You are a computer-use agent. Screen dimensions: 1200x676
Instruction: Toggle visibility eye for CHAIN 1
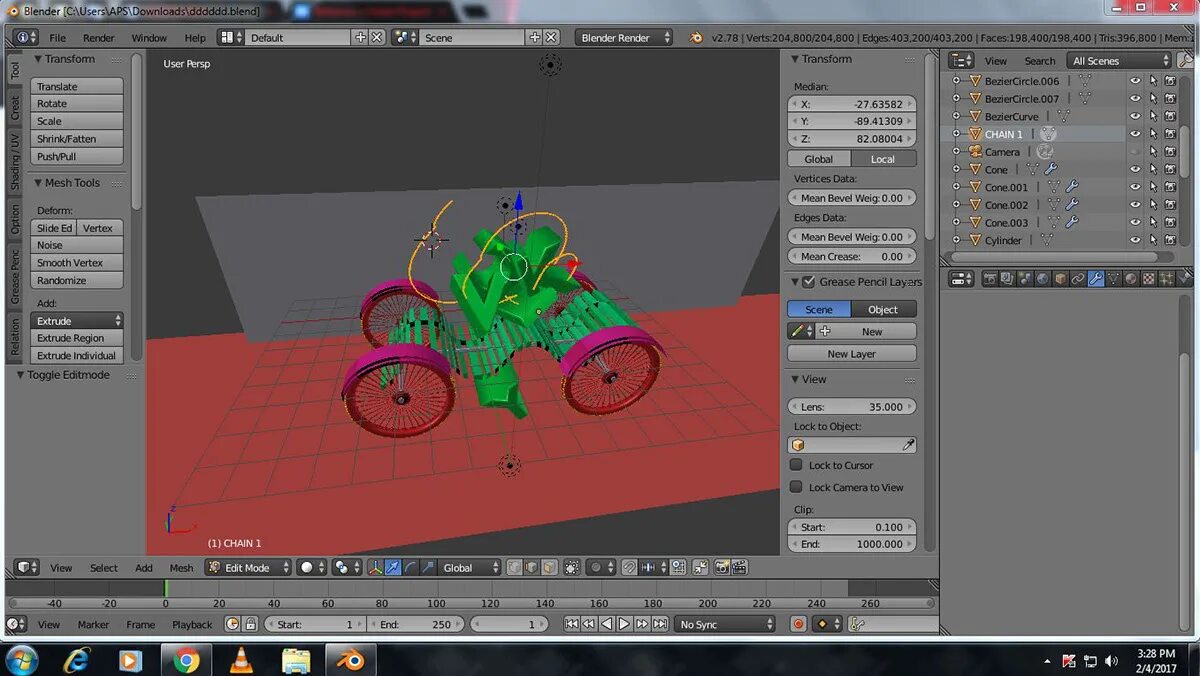click(x=1135, y=134)
